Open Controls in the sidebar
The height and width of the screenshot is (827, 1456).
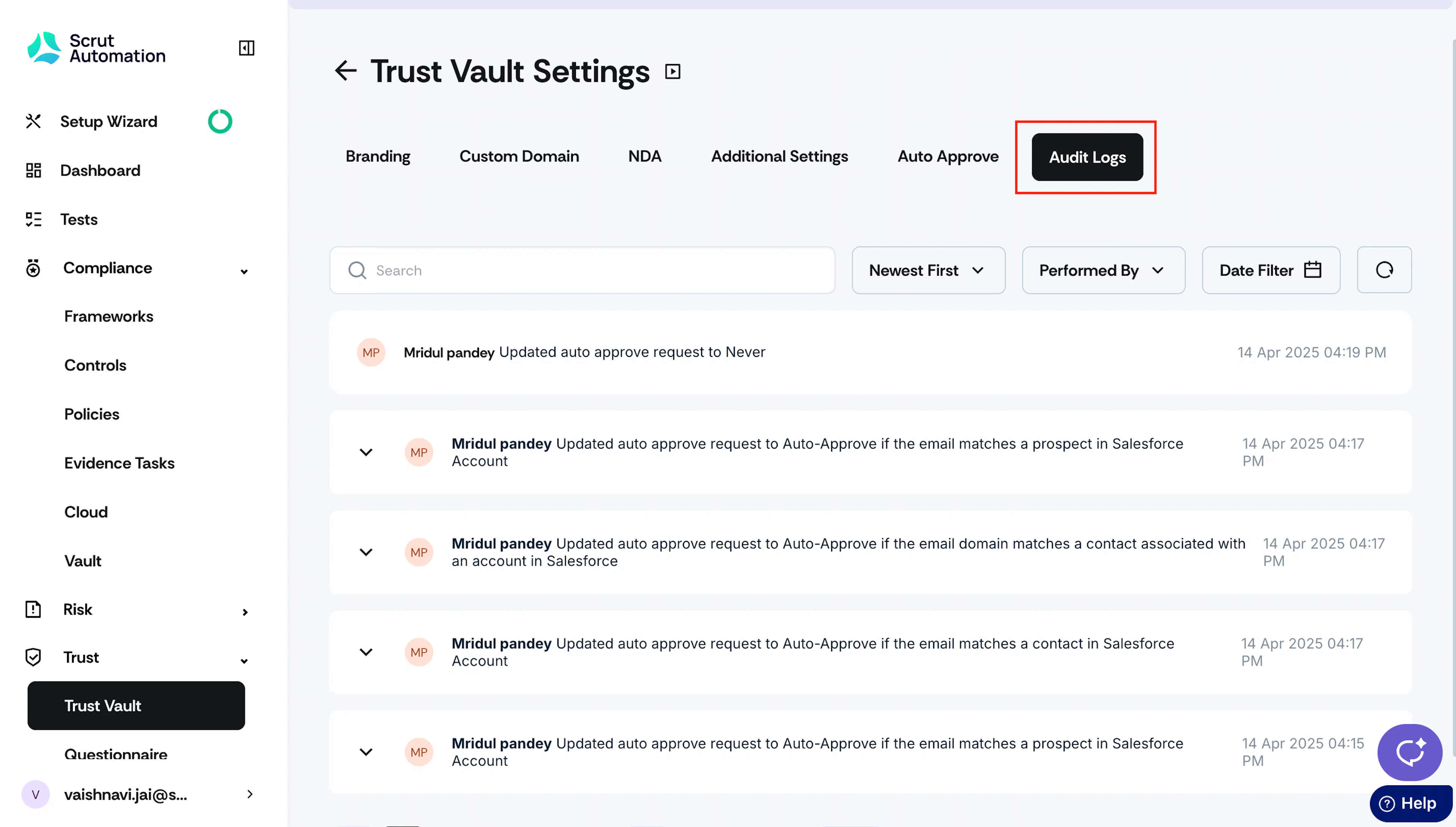click(x=95, y=365)
